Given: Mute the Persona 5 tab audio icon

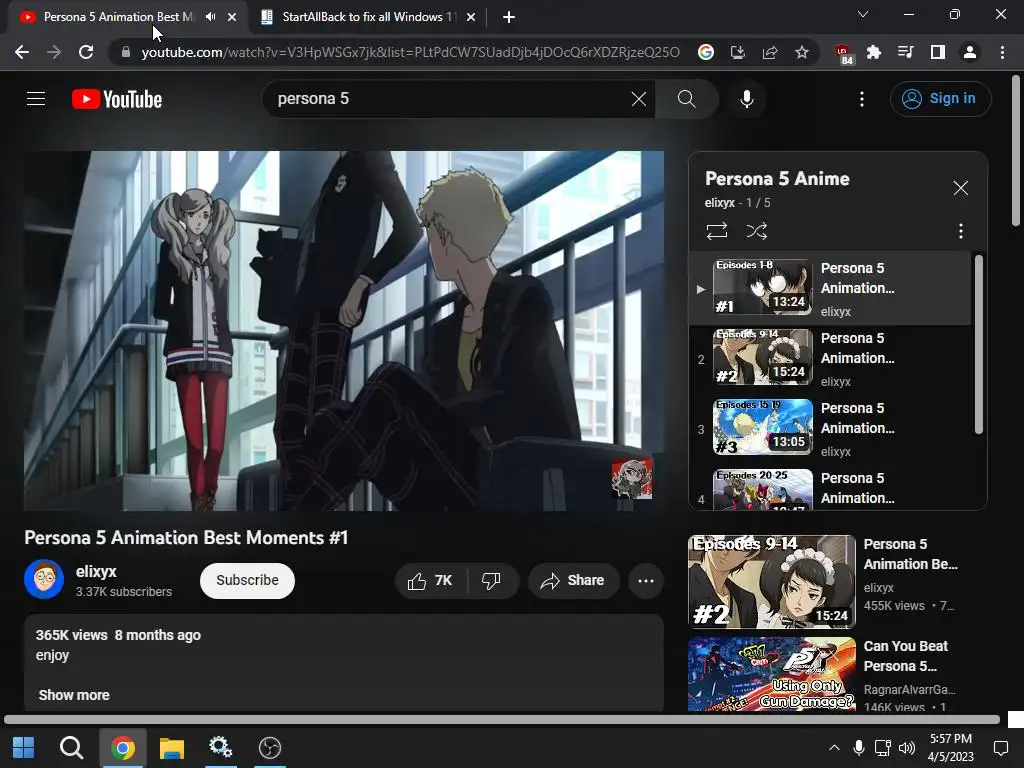Looking at the screenshot, I should click(x=210, y=17).
